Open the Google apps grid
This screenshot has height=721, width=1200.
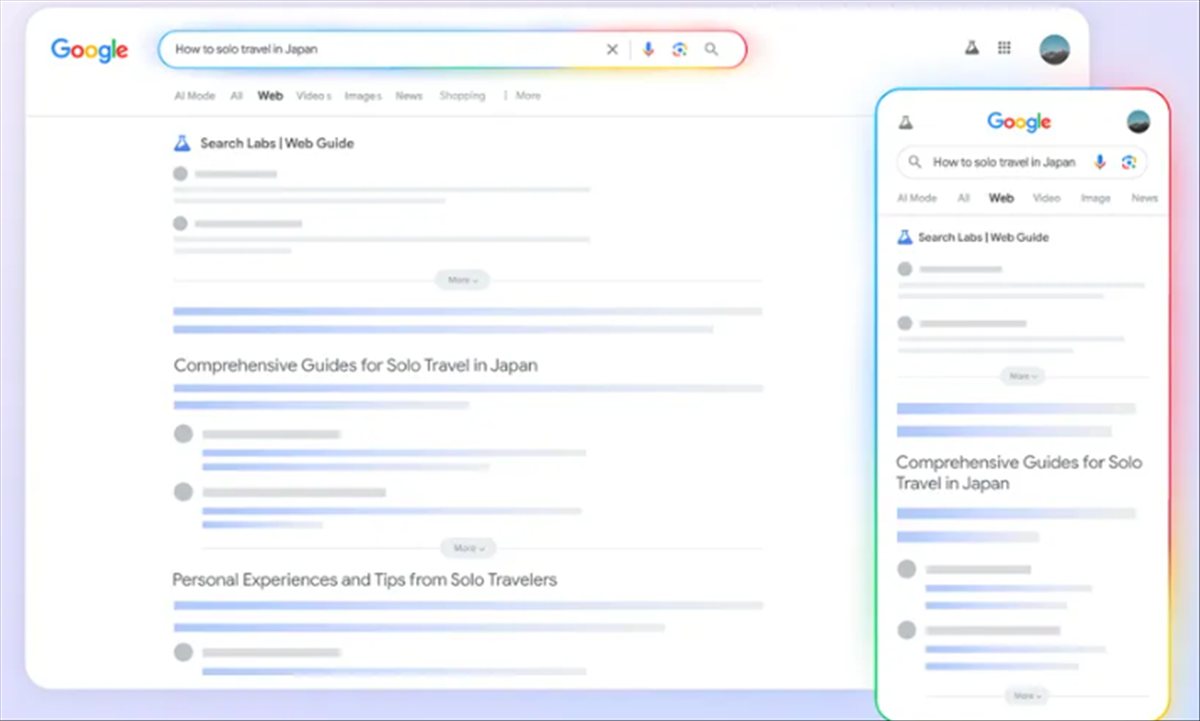coord(1004,48)
